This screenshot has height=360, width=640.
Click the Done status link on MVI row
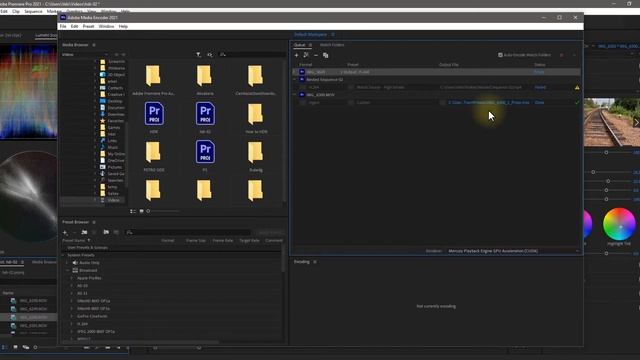click(x=539, y=102)
